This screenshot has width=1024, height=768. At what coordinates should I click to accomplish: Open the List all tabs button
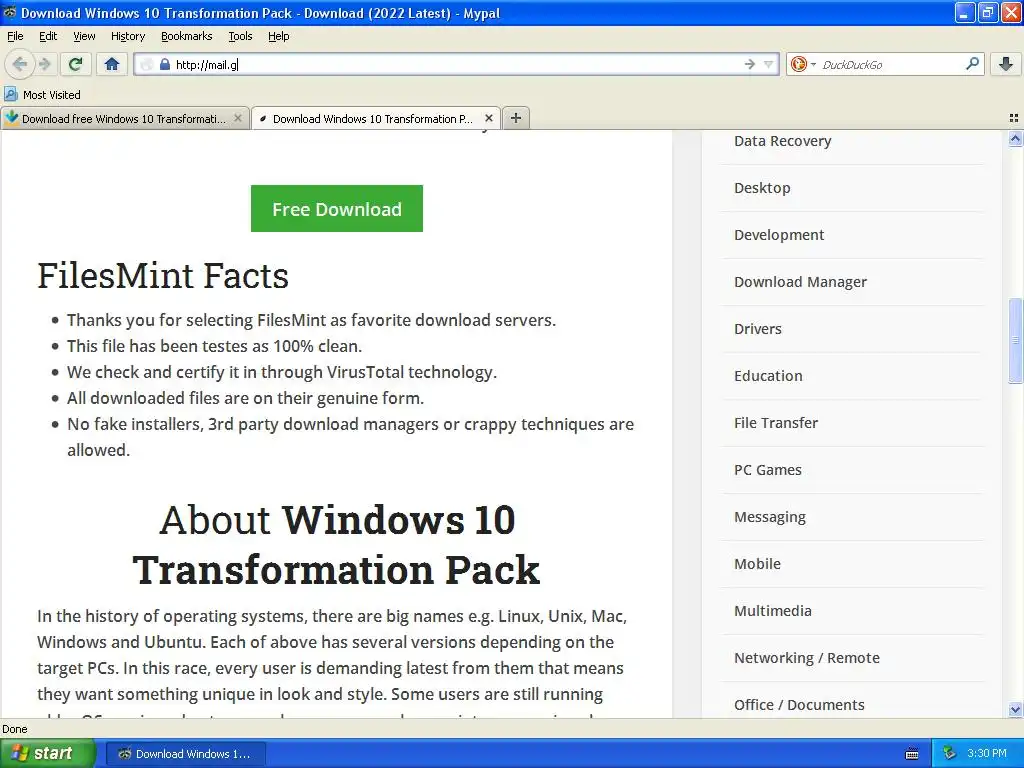tap(1014, 118)
